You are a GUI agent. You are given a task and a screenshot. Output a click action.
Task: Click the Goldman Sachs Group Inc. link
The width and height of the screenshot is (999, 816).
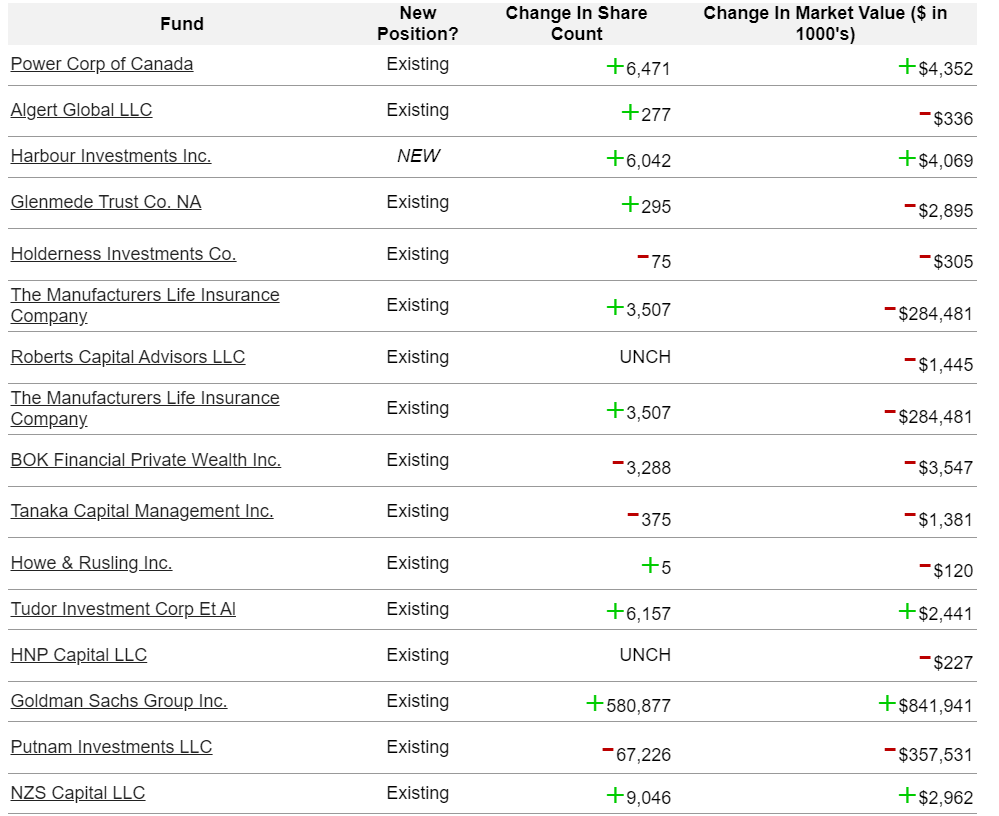point(119,701)
